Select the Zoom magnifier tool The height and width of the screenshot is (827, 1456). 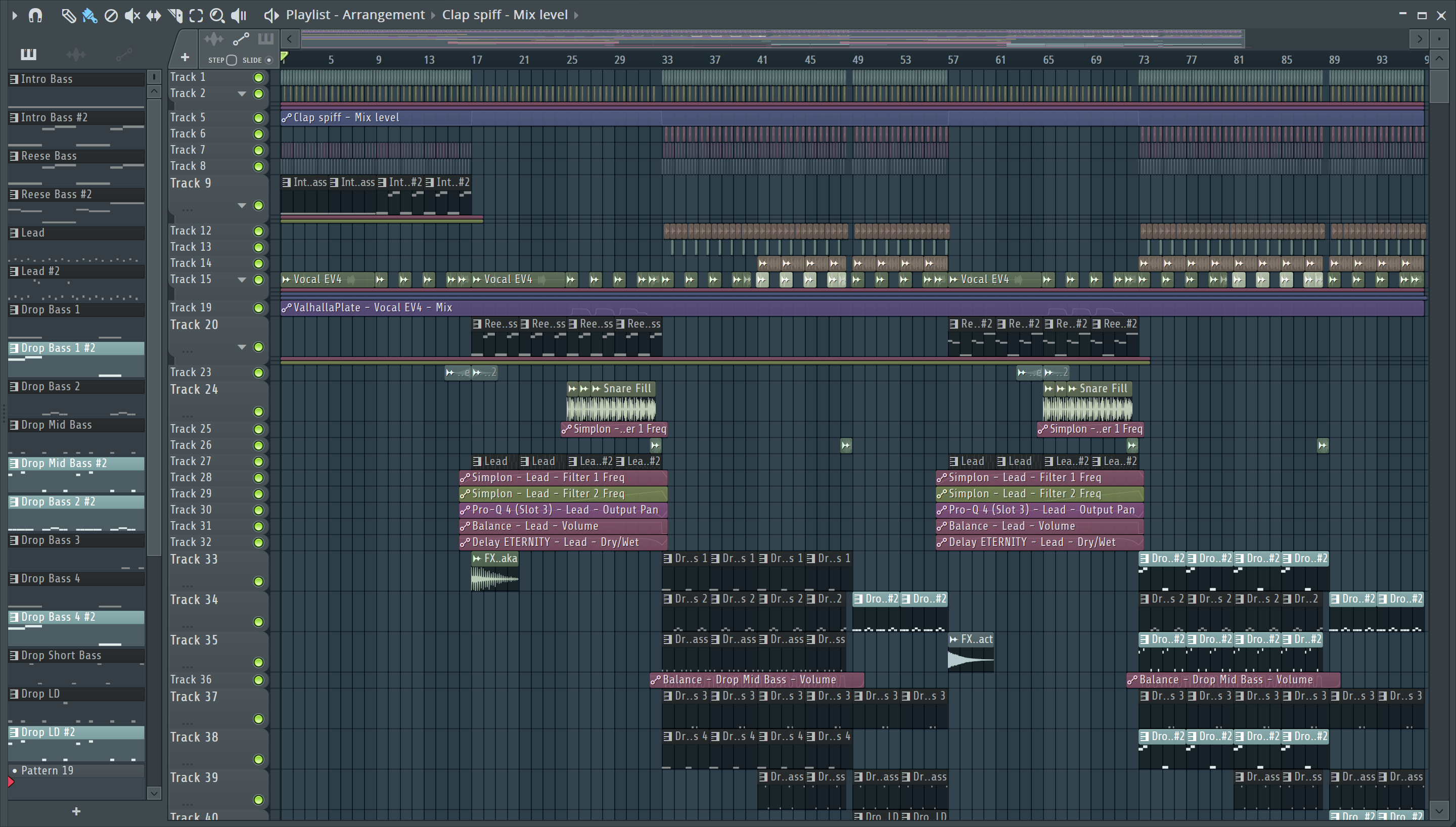pos(217,15)
